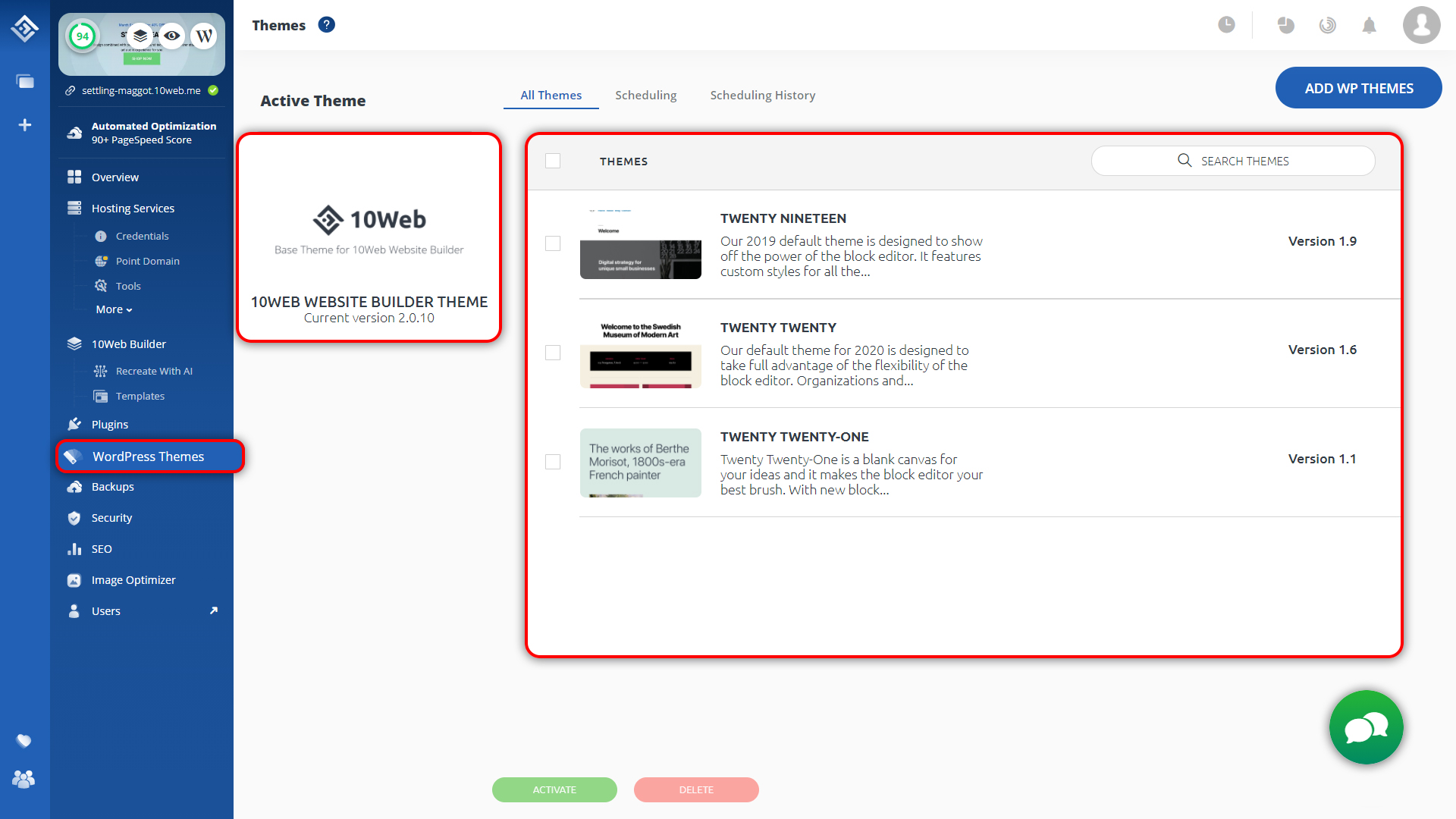The height and width of the screenshot is (819, 1456).
Task: Click the Twenty Nineteen theme thumbnail
Action: click(x=641, y=244)
